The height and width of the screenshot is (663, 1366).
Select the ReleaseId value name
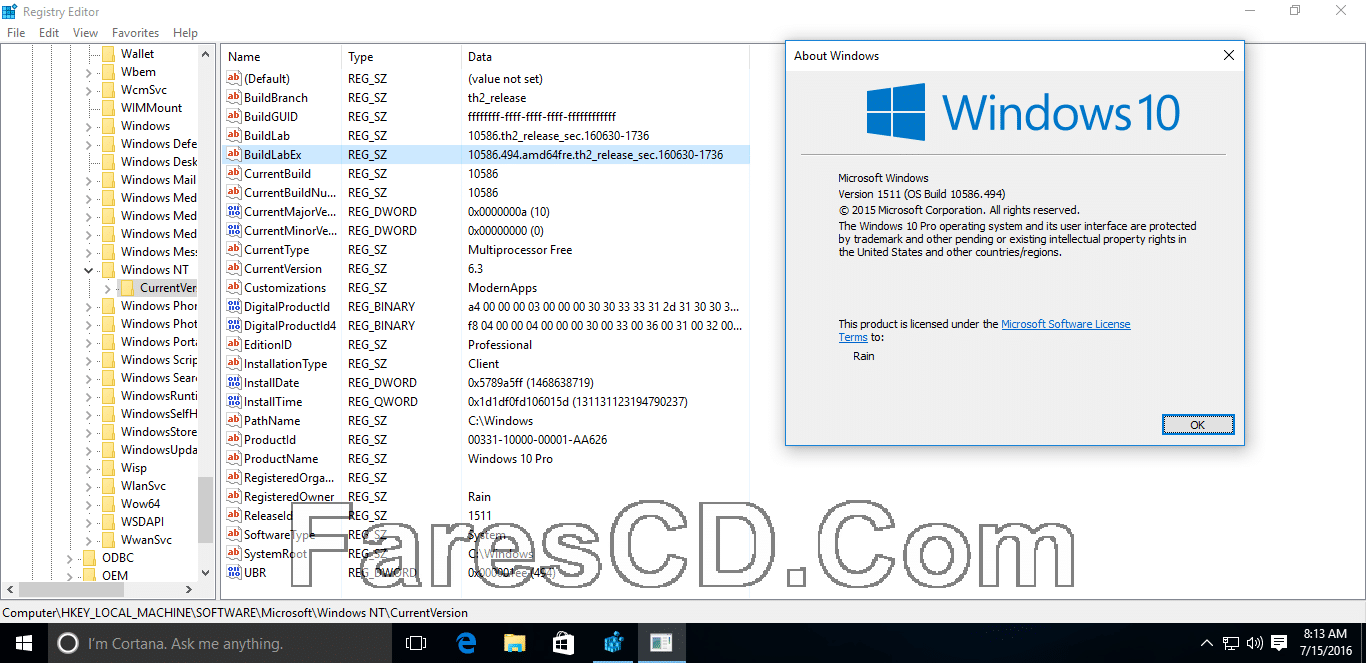pyautogui.click(x=268, y=516)
